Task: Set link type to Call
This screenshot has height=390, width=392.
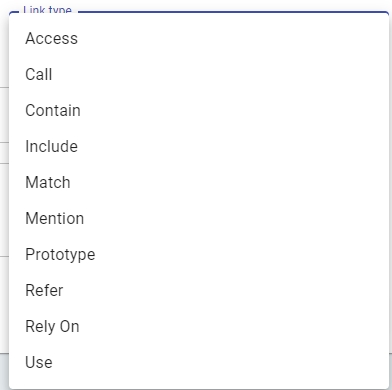Action: [x=199, y=74]
